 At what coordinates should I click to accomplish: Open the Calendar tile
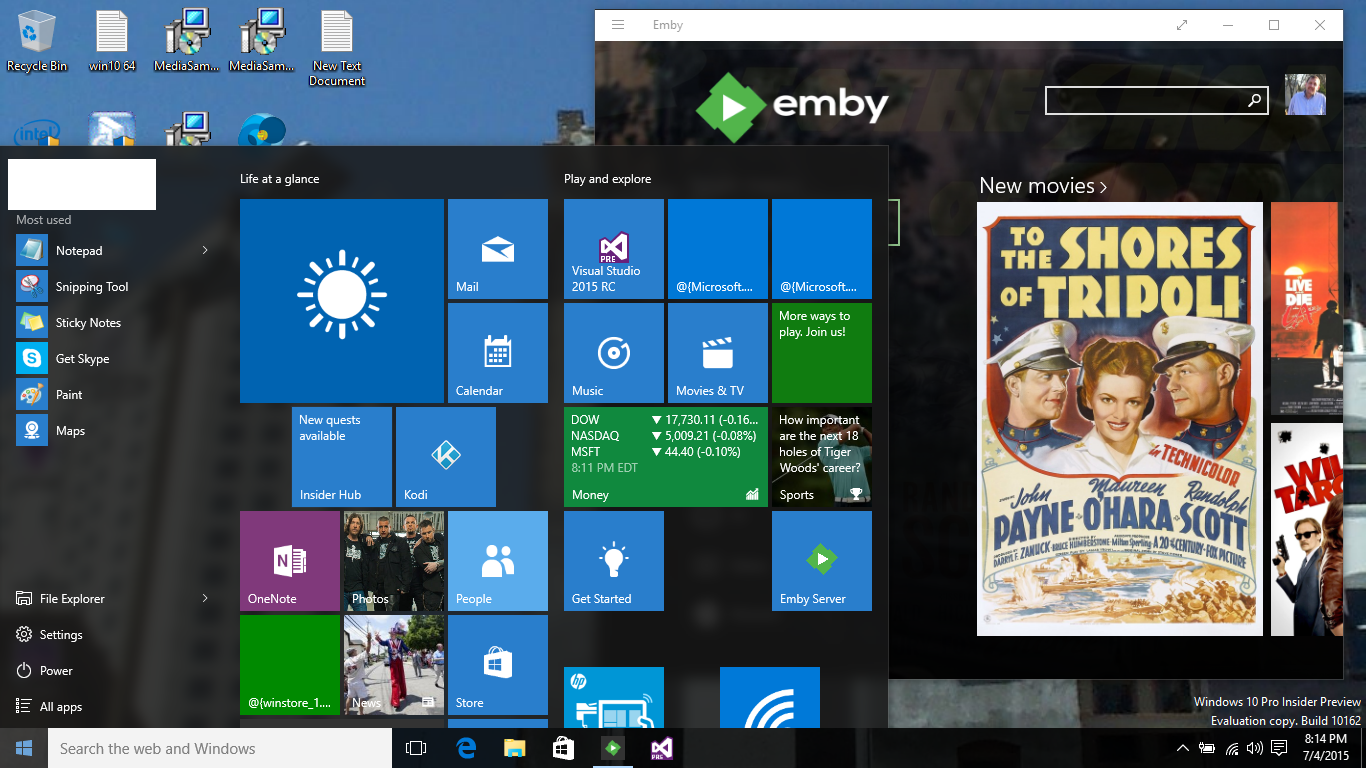498,353
